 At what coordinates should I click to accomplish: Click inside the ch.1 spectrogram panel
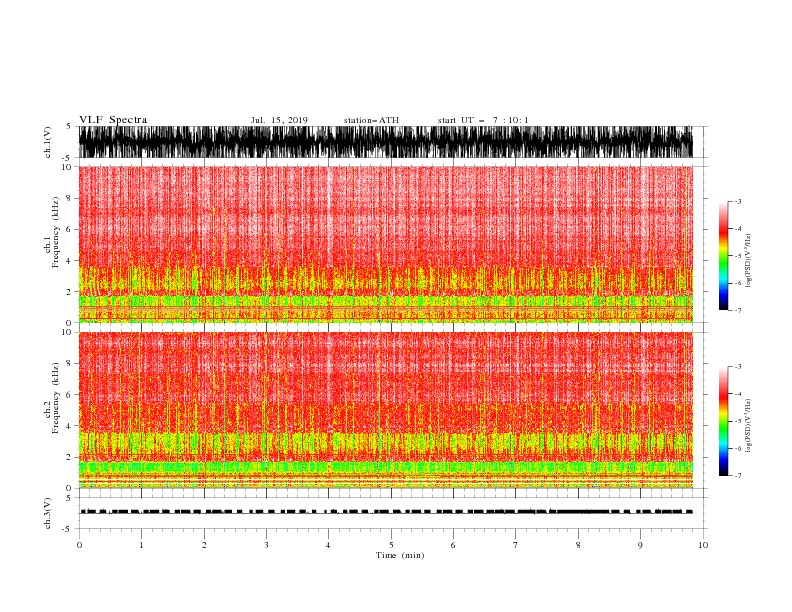[385, 244]
